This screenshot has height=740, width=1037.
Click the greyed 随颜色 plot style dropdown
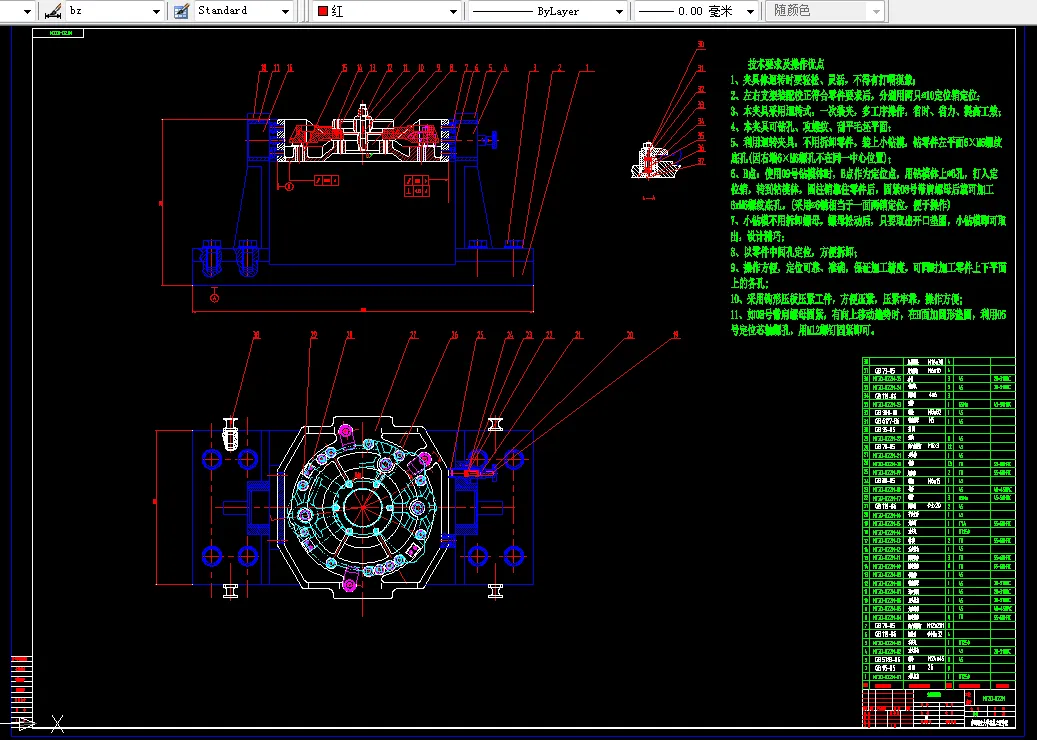[x=825, y=11]
